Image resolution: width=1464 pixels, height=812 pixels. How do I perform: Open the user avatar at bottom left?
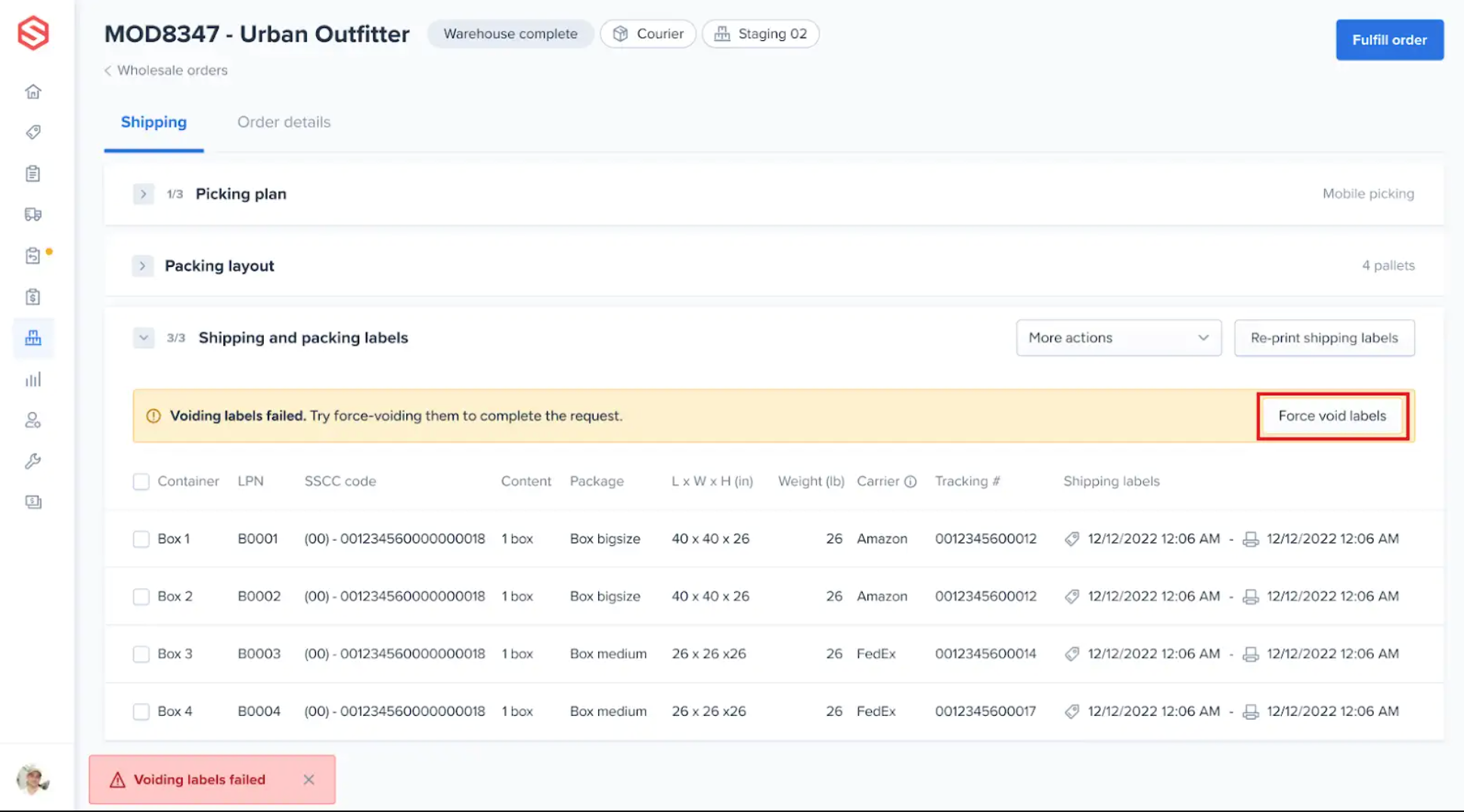(33, 779)
